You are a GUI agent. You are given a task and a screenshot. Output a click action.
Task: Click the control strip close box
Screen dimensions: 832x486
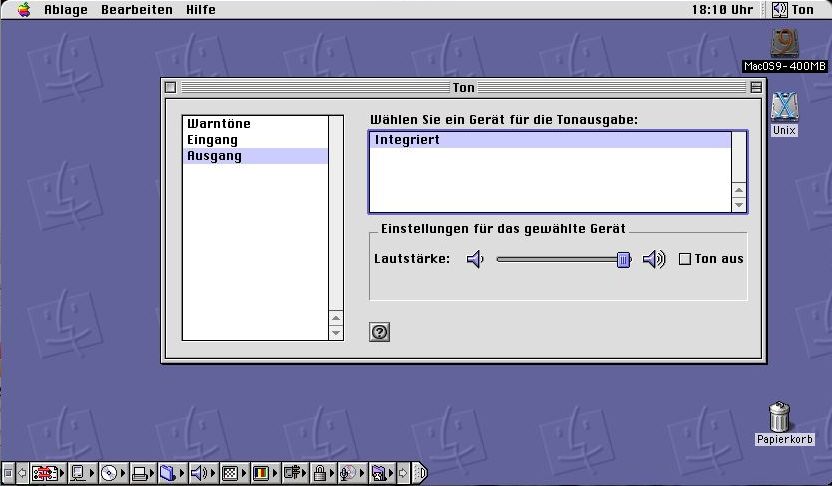click(x=8, y=473)
